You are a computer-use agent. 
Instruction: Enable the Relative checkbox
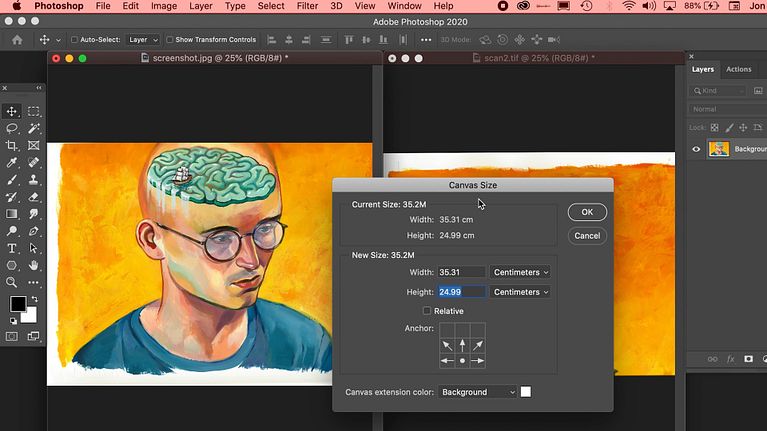pos(427,311)
